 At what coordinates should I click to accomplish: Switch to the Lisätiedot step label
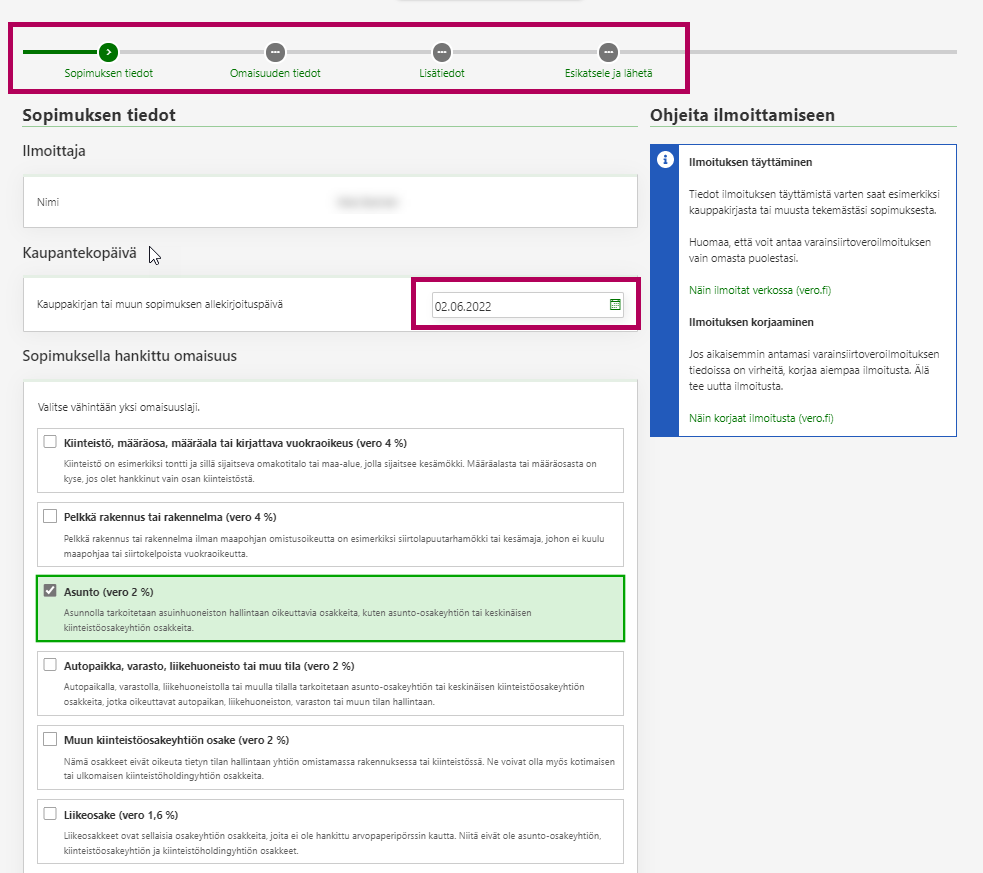(x=441, y=73)
